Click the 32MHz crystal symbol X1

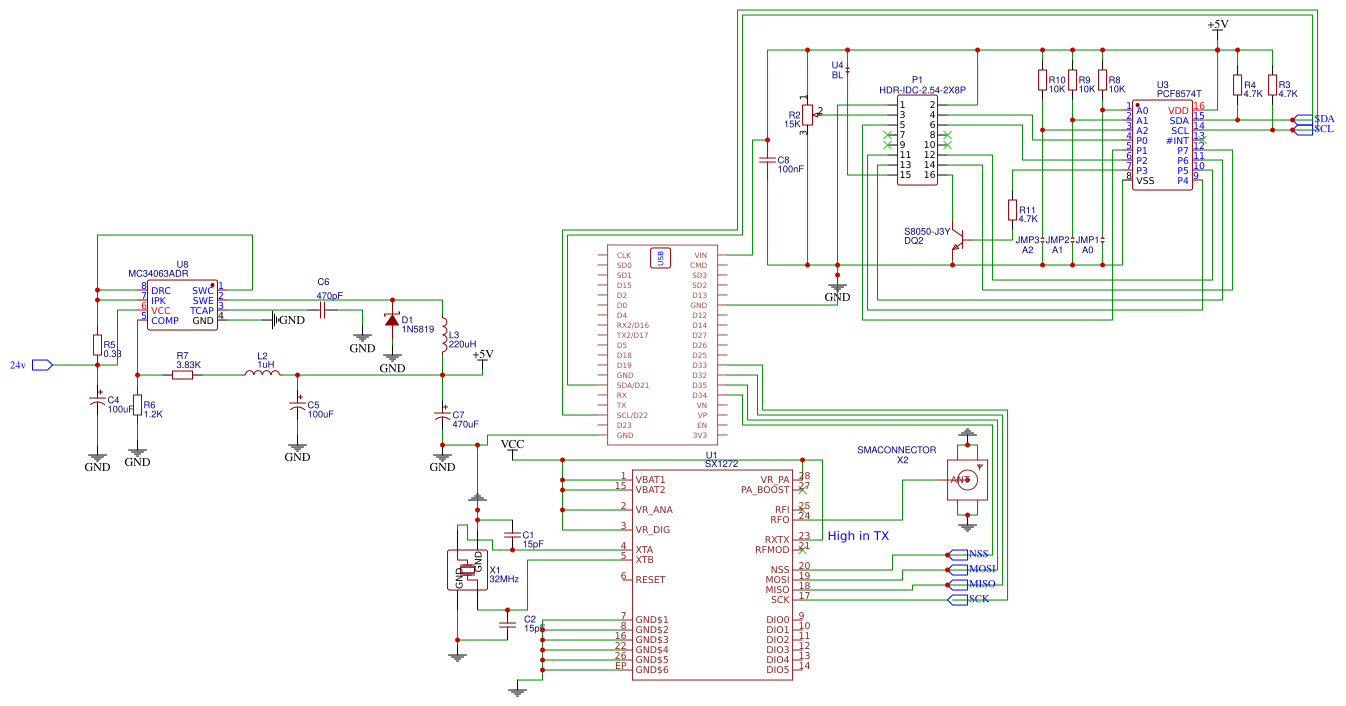(x=466, y=570)
